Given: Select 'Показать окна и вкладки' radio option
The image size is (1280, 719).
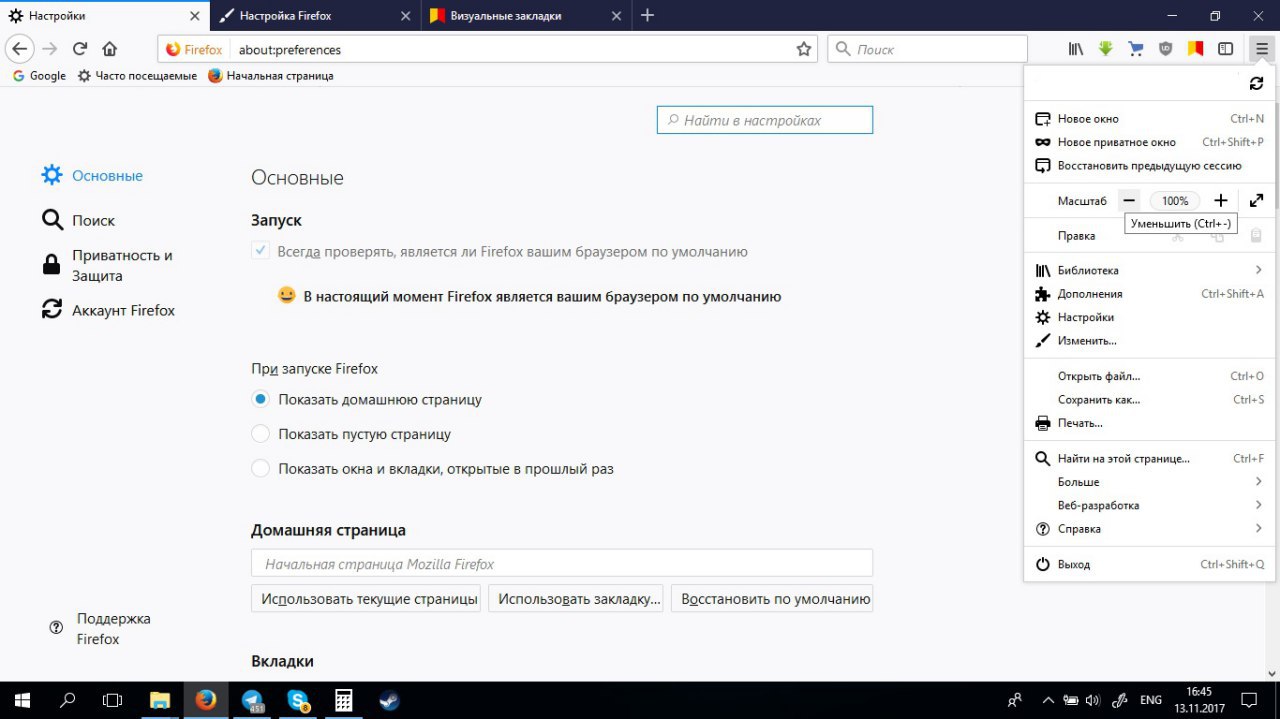Looking at the screenshot, I should pos(260,468).
